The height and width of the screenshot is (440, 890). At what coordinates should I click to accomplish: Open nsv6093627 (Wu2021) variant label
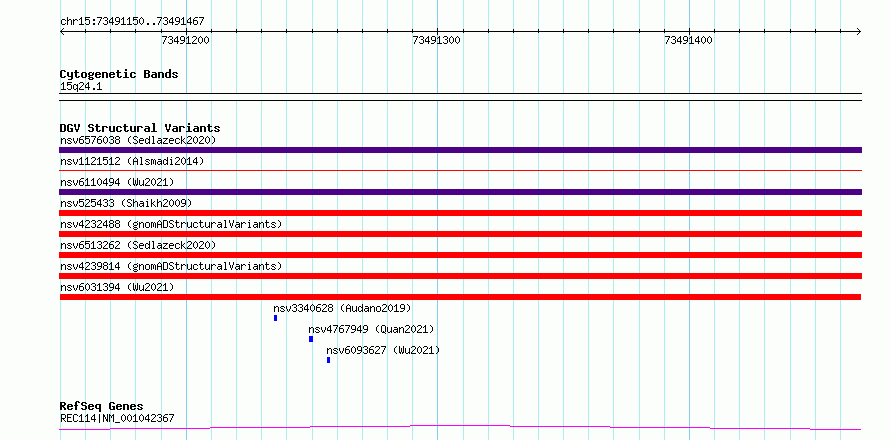[x=383, y=350]
